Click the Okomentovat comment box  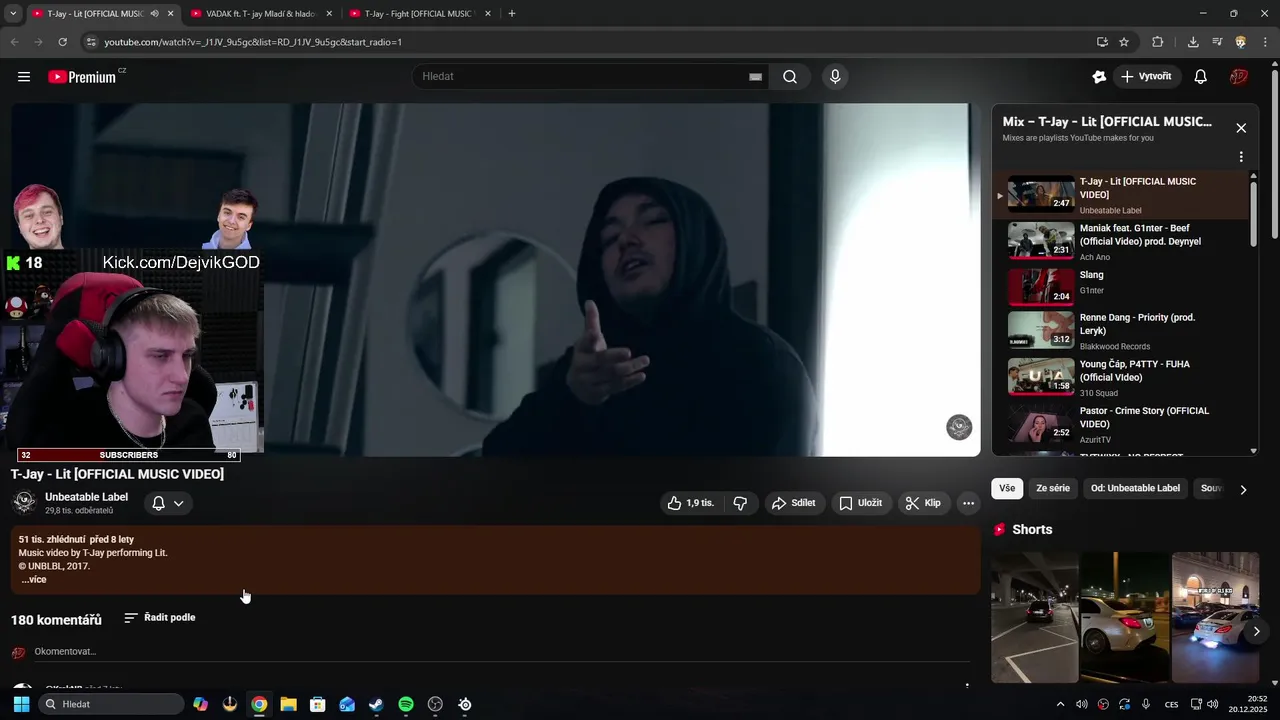[x=502, y=652]
